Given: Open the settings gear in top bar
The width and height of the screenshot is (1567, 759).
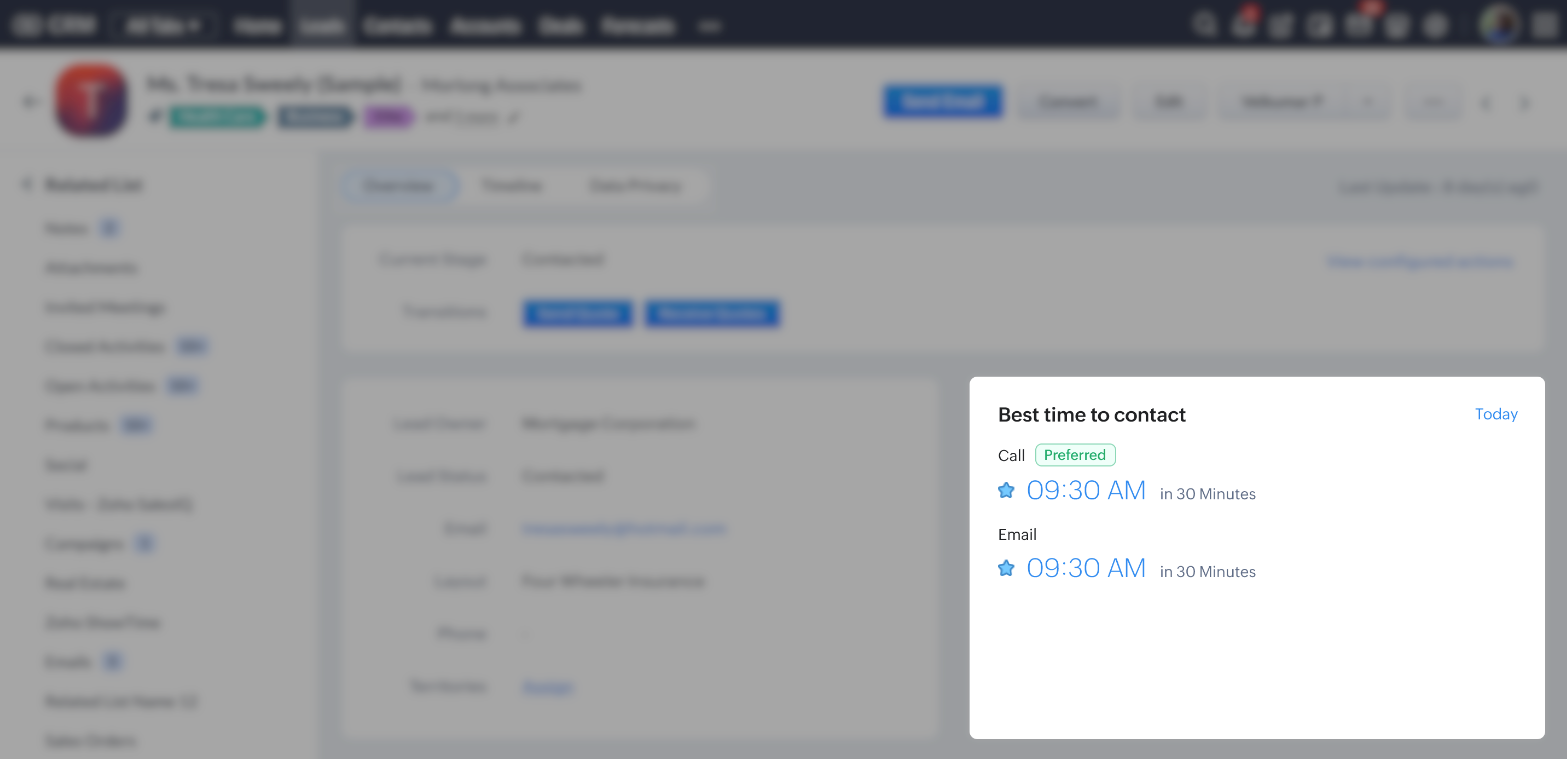Looking at the screenshot, I should (1436, 26).
